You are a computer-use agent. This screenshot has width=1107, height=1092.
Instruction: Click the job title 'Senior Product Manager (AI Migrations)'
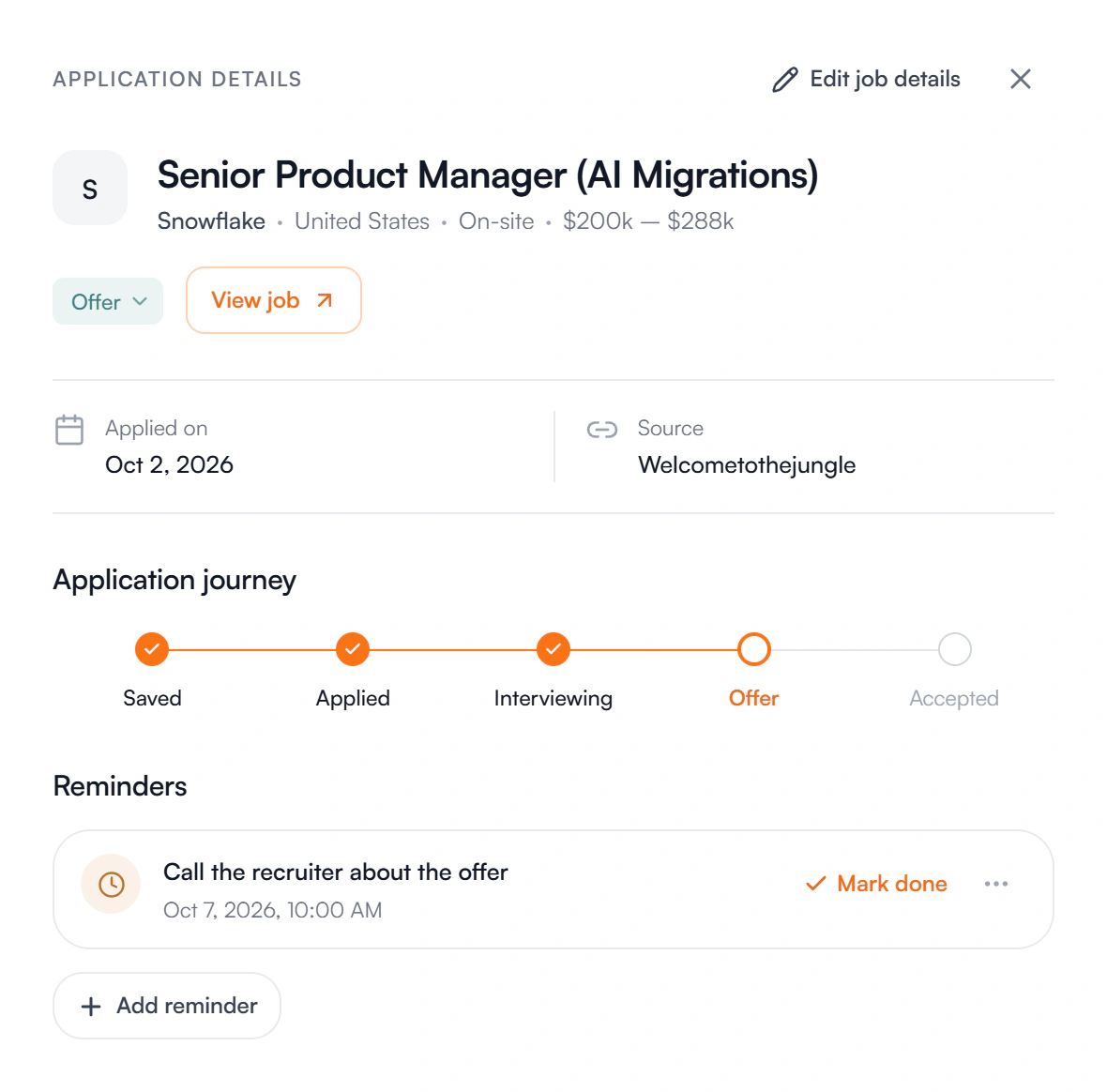pyautogui.click(x=488, y=175)
